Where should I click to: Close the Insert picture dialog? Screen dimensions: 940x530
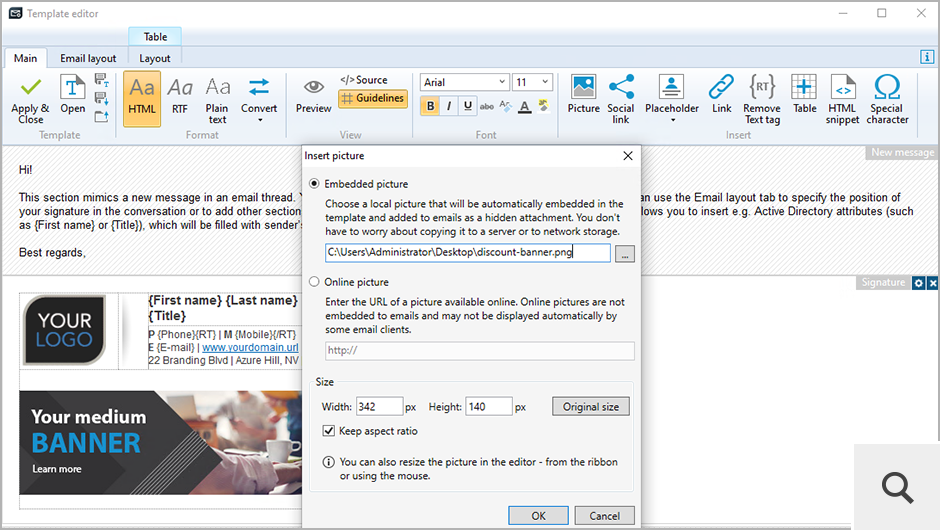click(x=628, y=156)
